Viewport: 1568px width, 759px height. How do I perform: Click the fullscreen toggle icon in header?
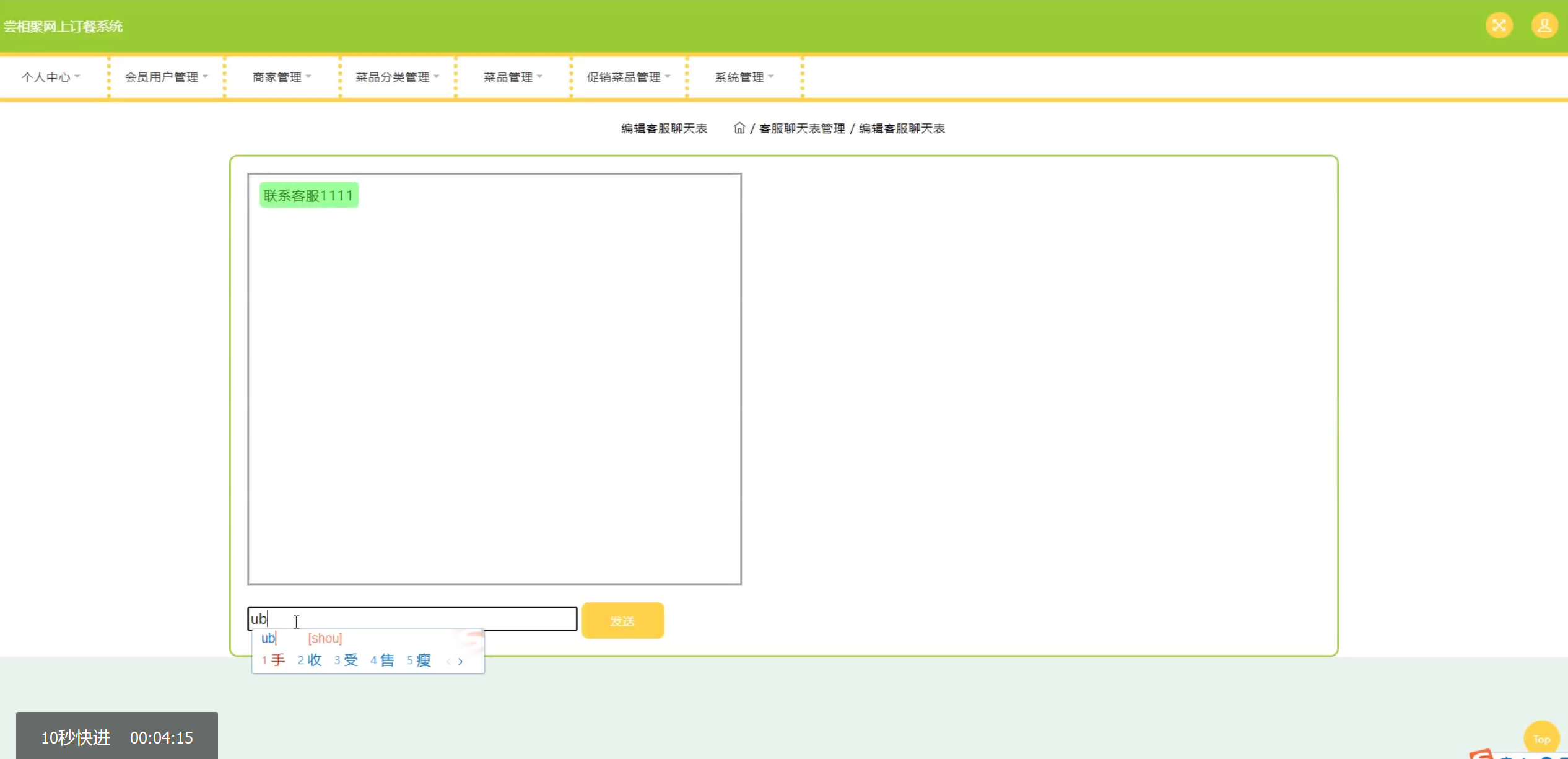point(1499,25)
